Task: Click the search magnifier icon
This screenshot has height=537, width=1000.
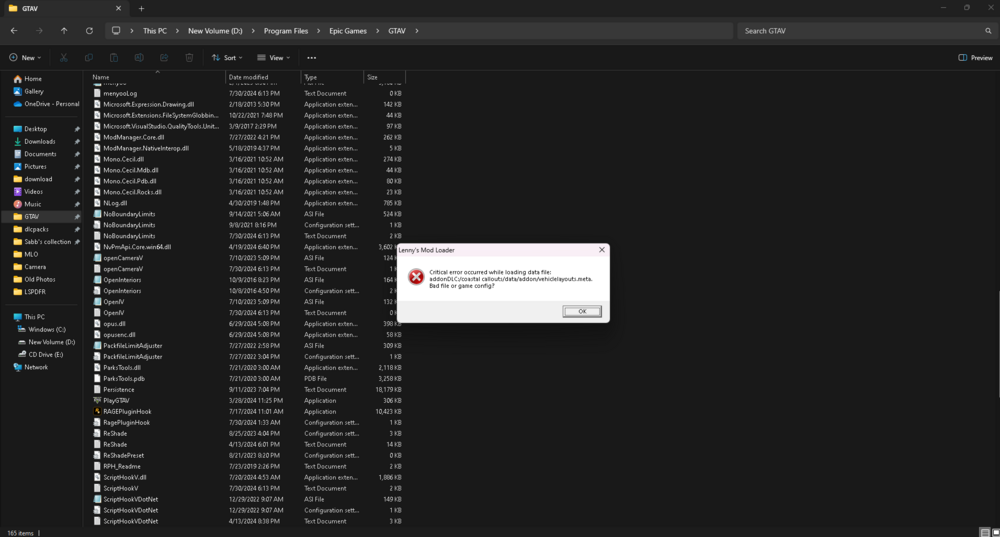Action: [988, 31]
